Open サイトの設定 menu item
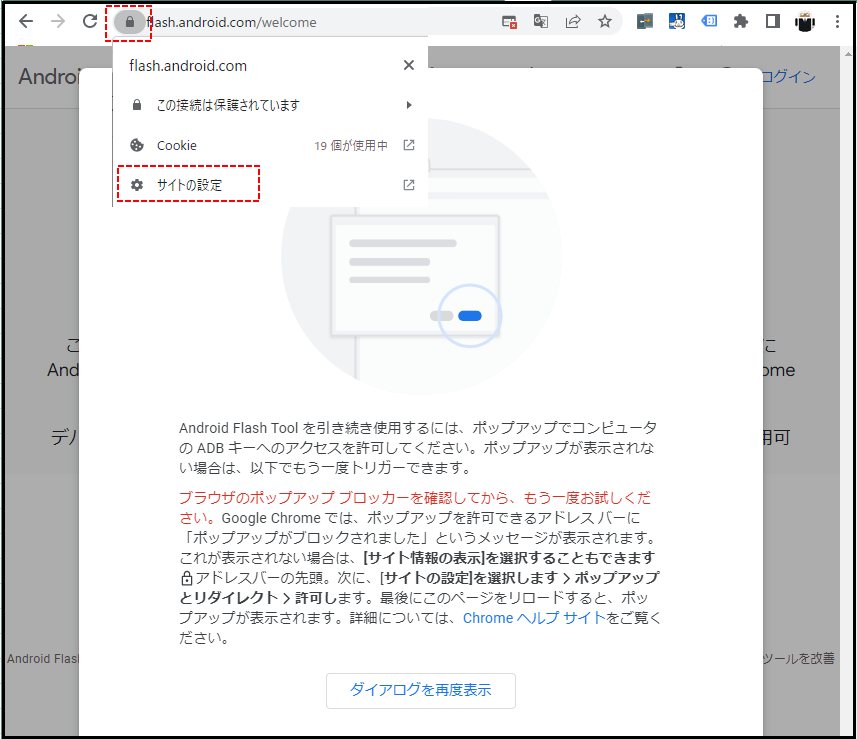 271,185
